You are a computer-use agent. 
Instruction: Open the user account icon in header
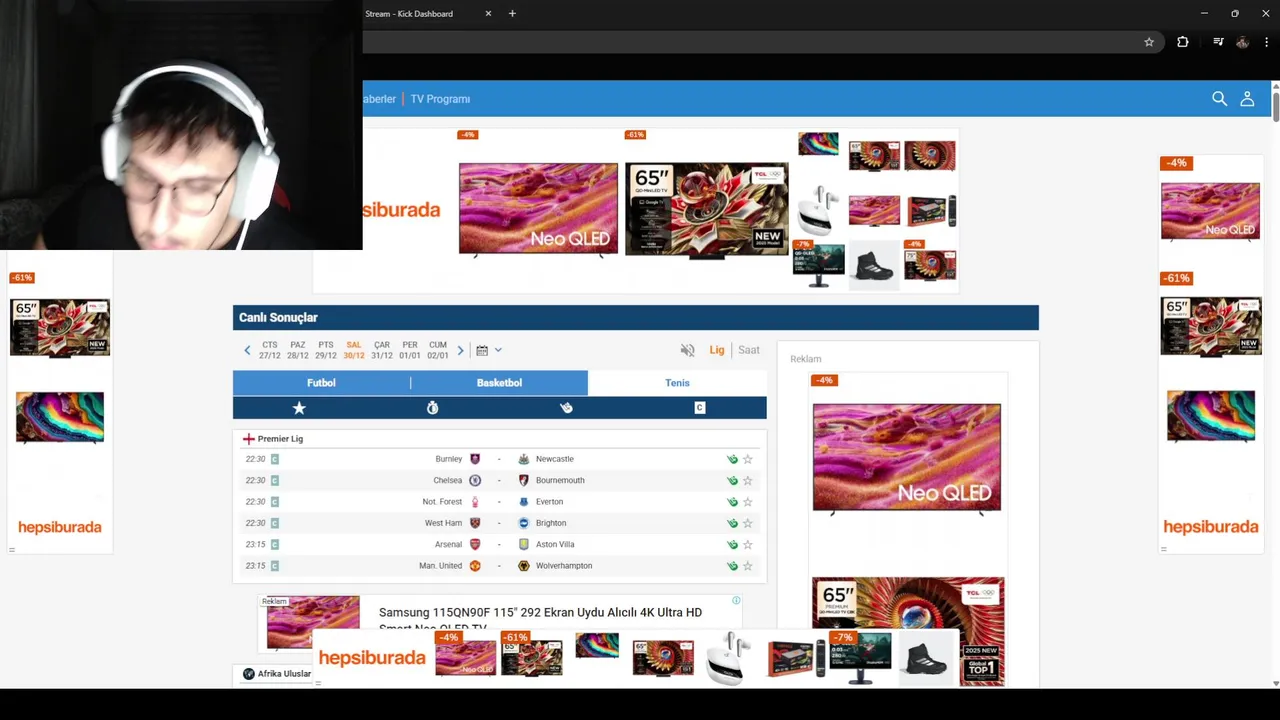point(1247,99)
